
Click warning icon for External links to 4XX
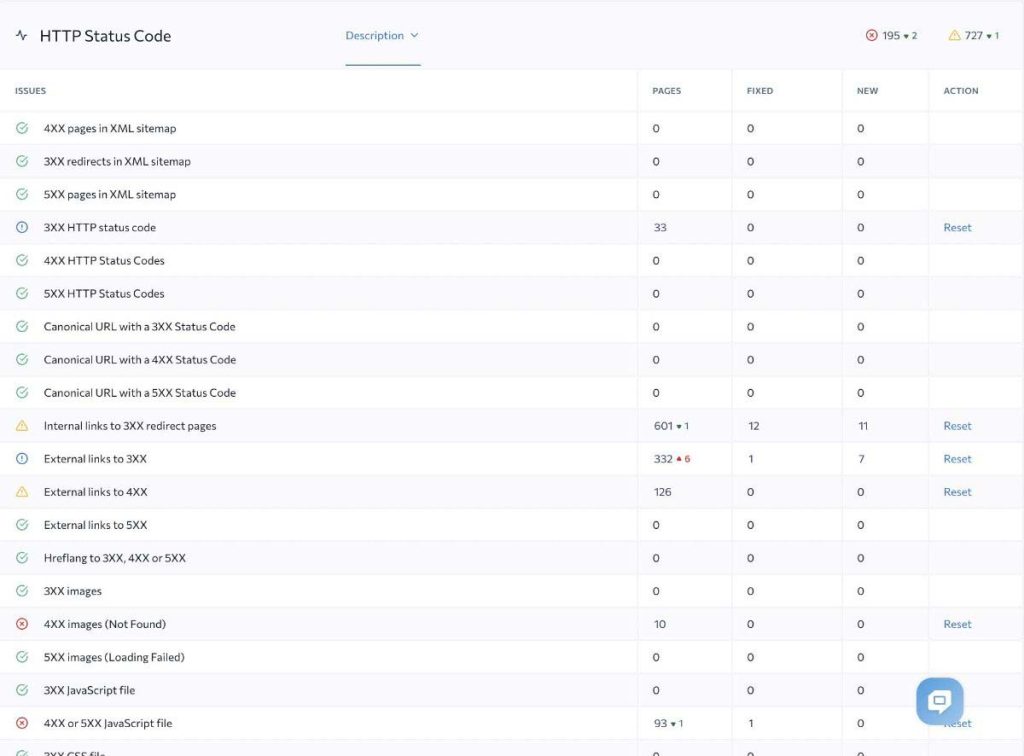pyautogui.click(x=22, y=492)
